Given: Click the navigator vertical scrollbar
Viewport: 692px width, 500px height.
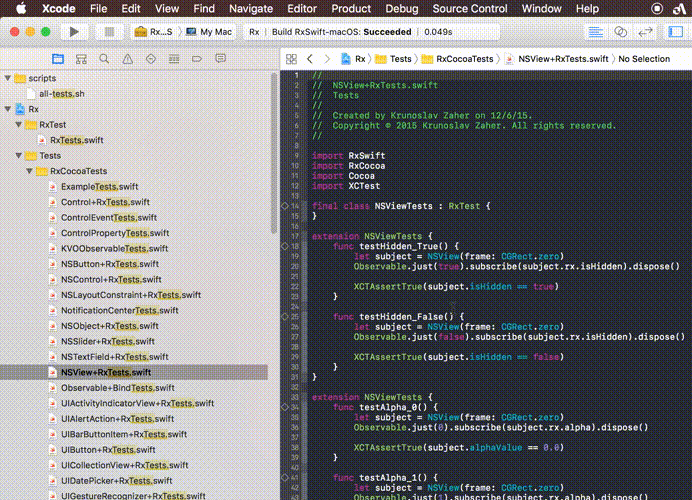Looking at the screenshot, I should [x=274, y=153].
